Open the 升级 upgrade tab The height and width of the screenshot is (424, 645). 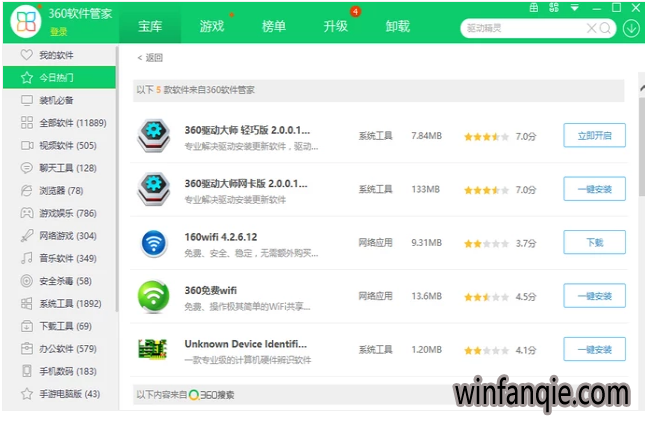coord(336,26)
